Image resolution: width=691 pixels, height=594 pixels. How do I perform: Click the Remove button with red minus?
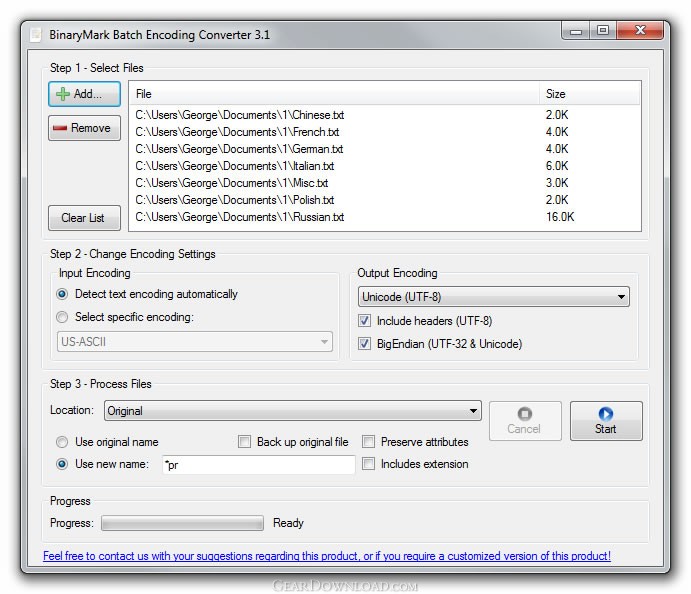tap(84, 128)
